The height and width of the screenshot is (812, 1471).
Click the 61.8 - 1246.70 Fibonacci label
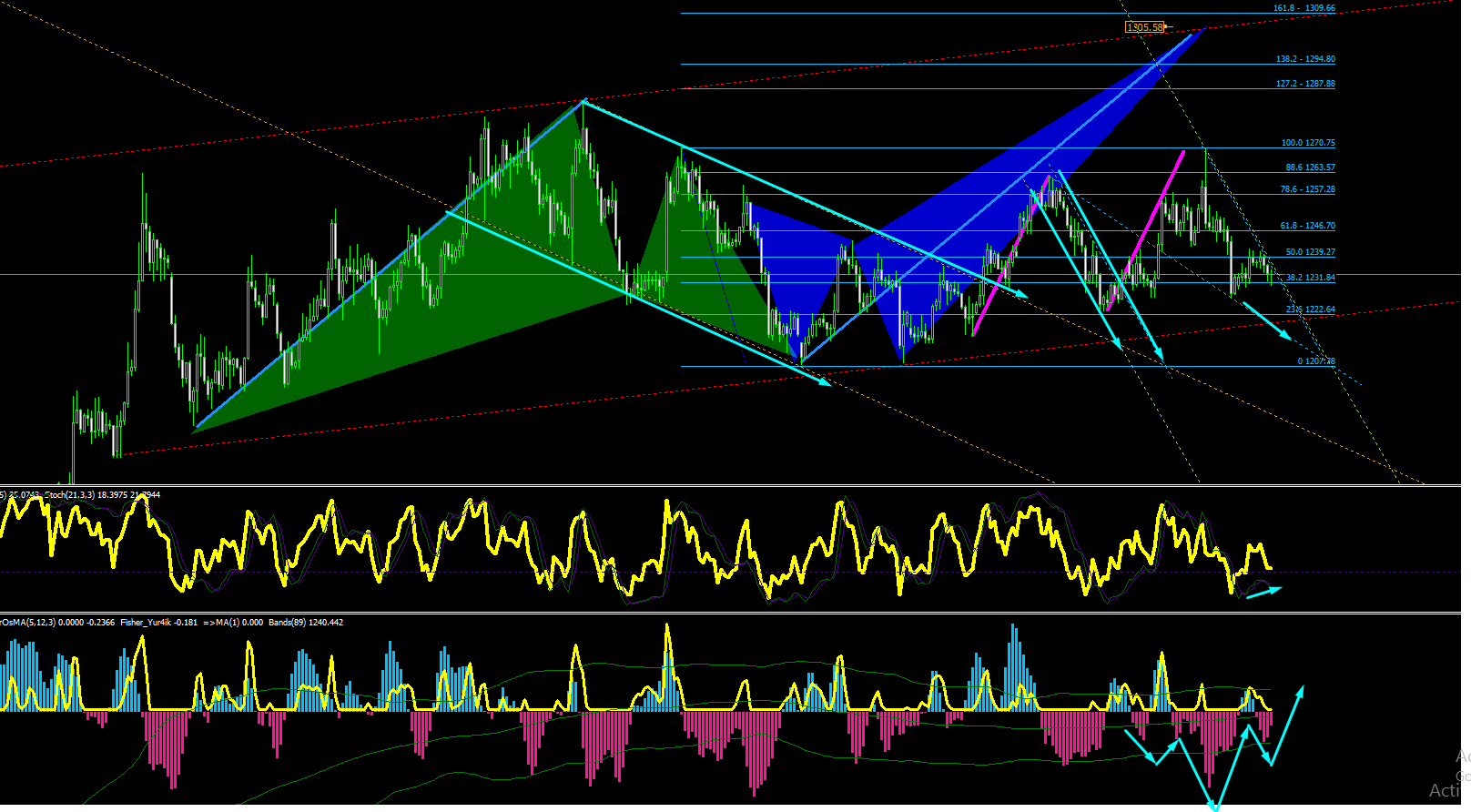[x=1308, y=226]
